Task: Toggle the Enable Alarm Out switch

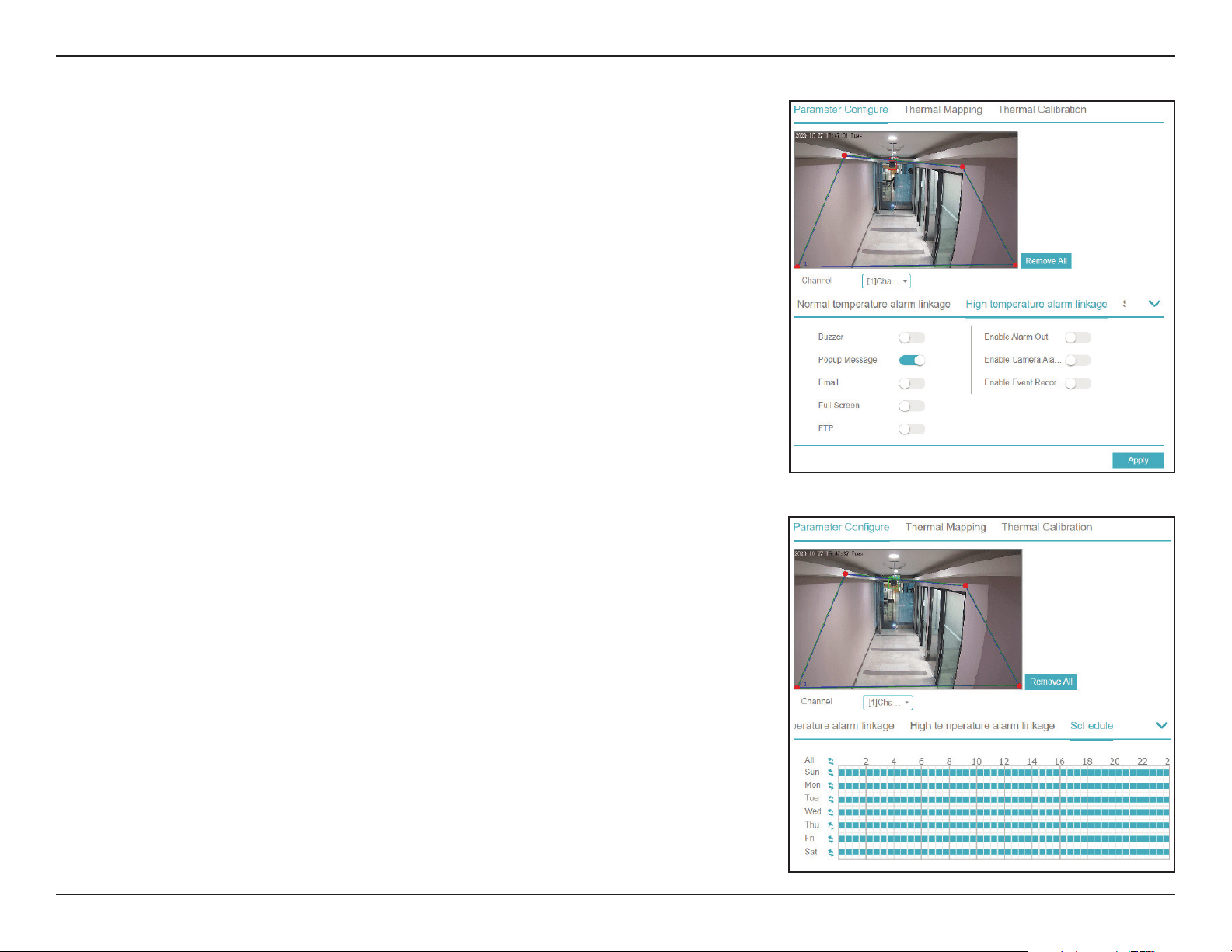Action: [x=1078, y=337]
